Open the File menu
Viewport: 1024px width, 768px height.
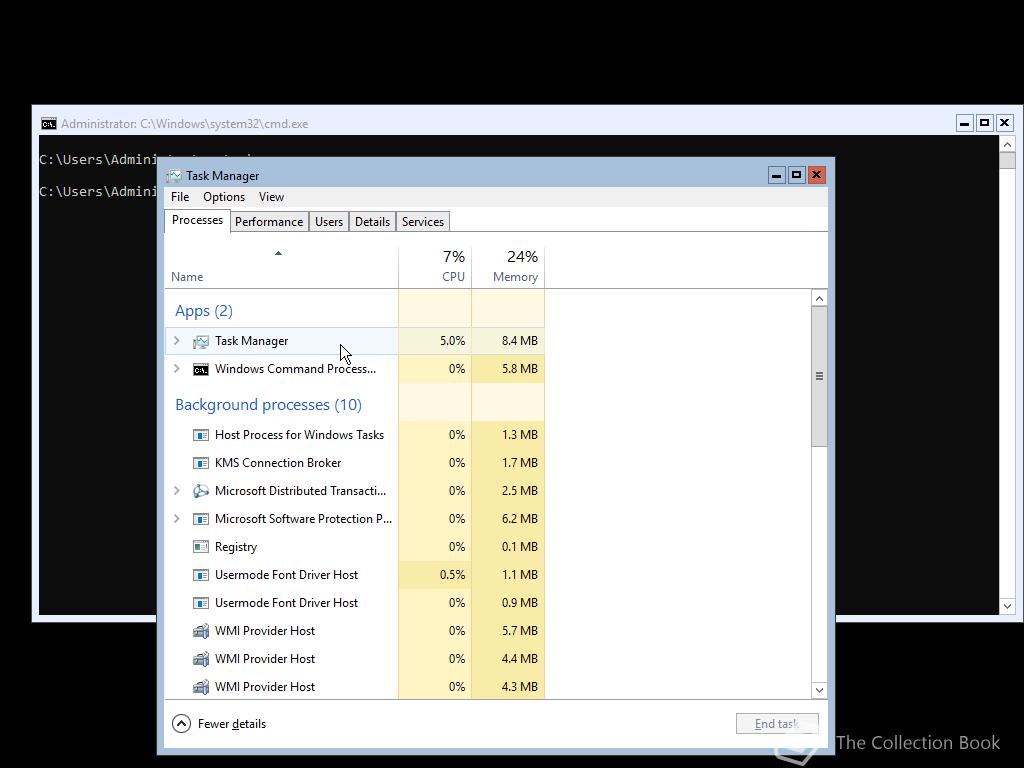pyautogui.click(x=180, y=197)
